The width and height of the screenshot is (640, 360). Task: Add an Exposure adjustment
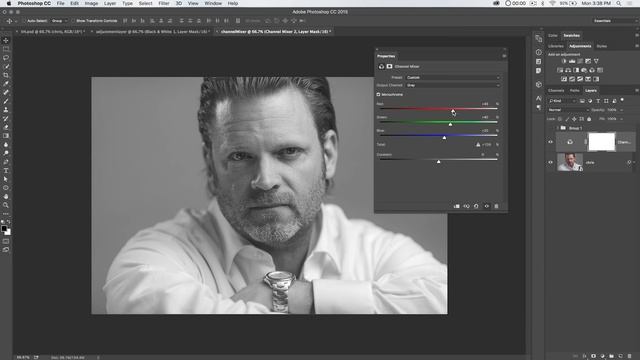(588, 61)
